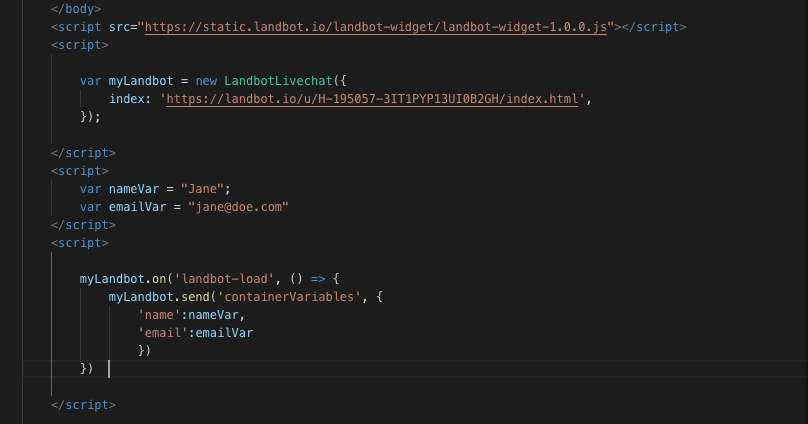Click the arrow function '=>' operator
808x424 pixels.
pos(318,279)
